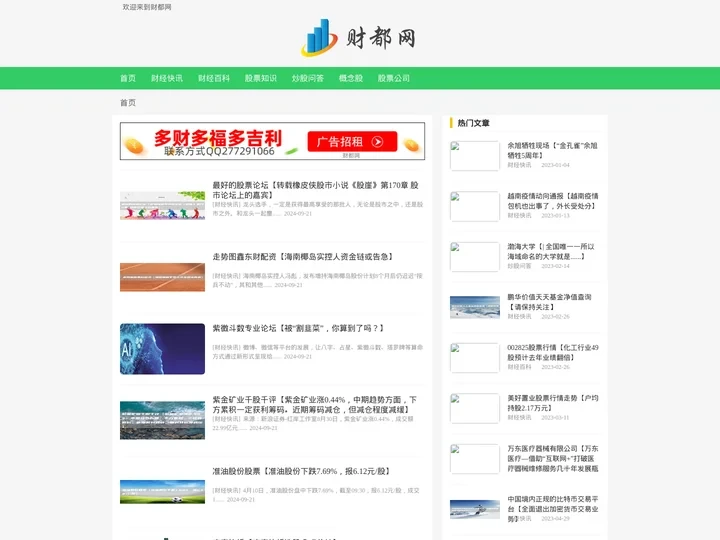The height and width of the screenshot is (540, 720).
Task: Click broken image beside 万东医疗器械 article
Action: pyautogui.click(x=475, y=459)
